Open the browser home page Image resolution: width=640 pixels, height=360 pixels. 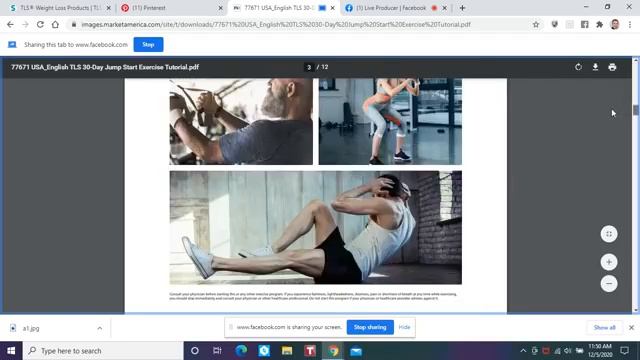point(55,24)
